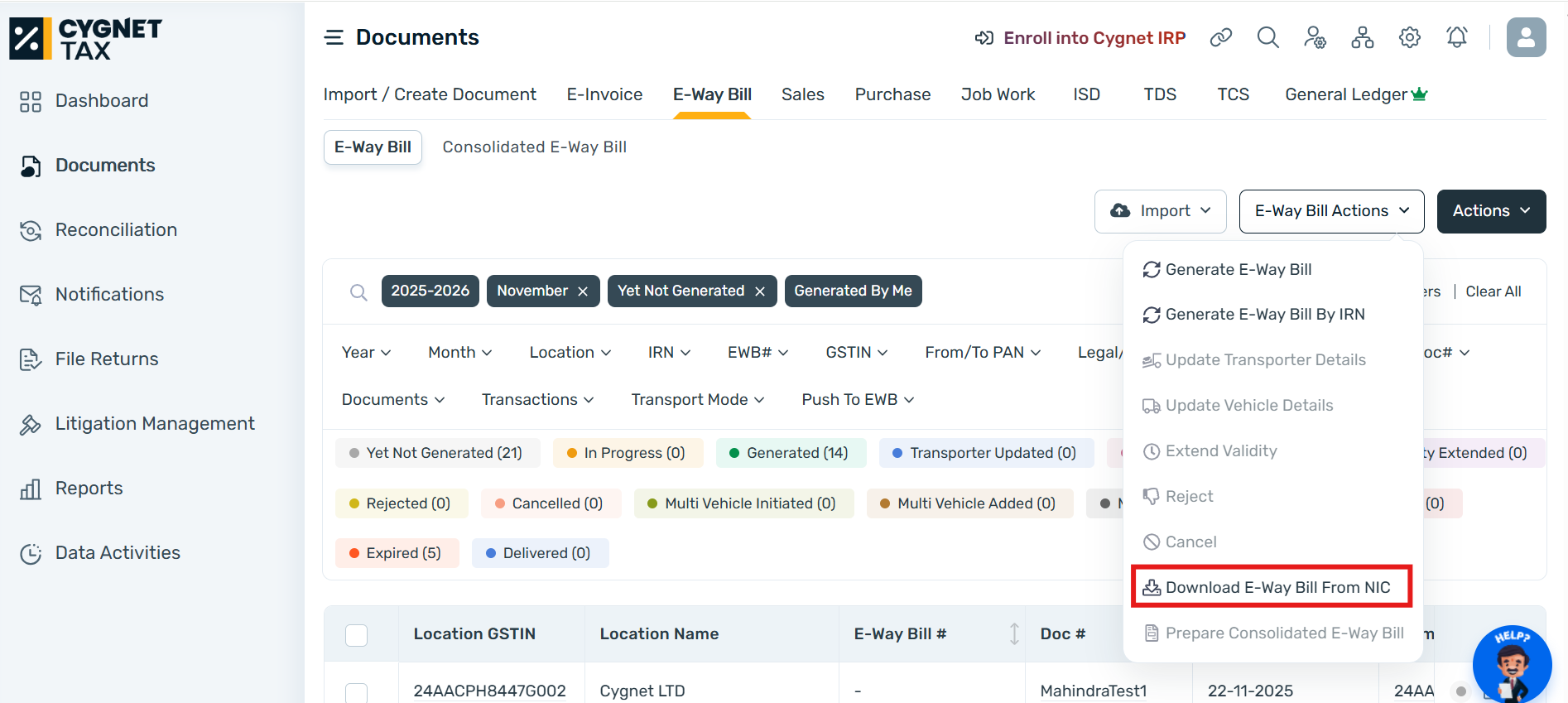Expand the Import dropdown
This screenshot has width=1568, height=703.
tap(1160, 211)
